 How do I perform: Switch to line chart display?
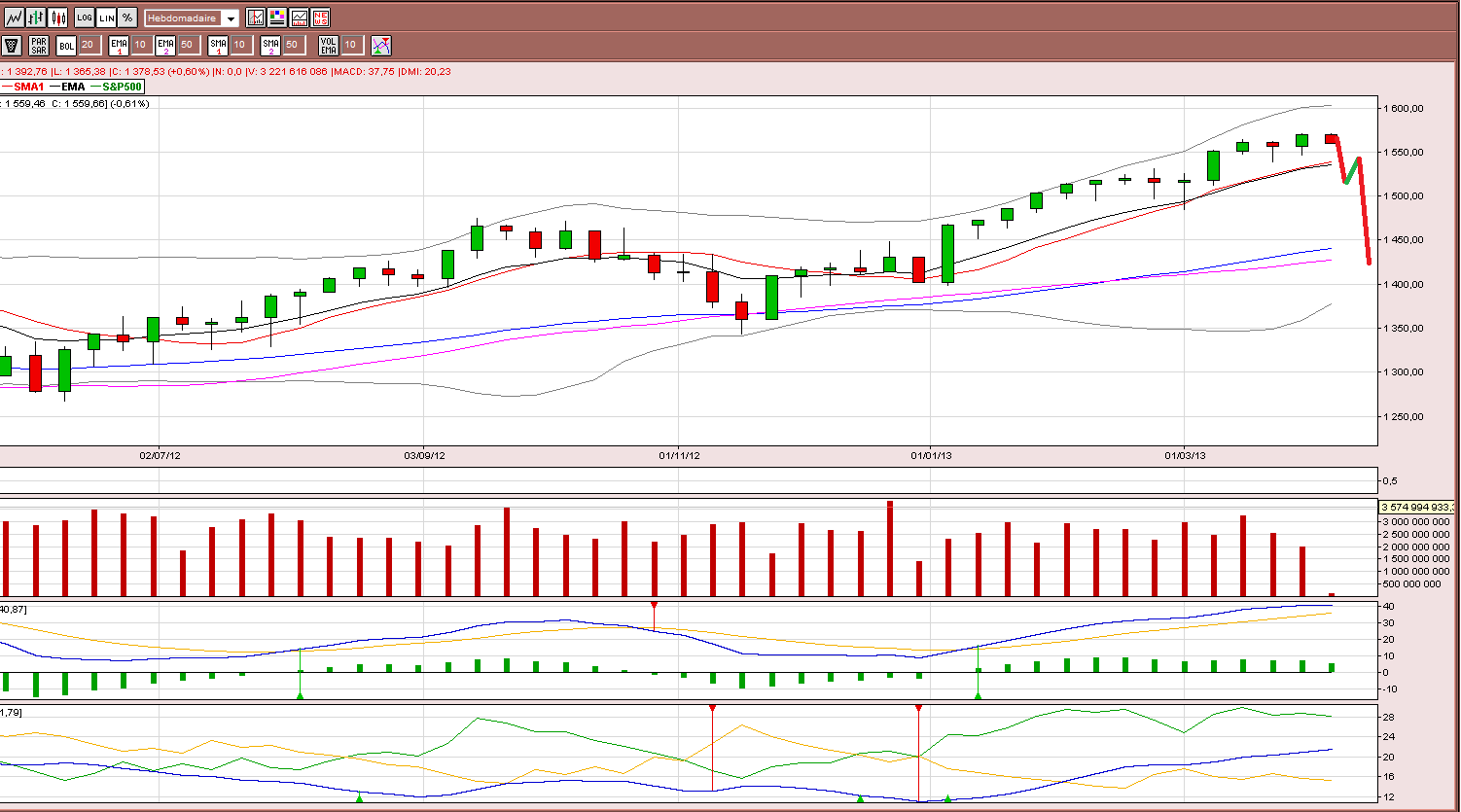[14, 18]
